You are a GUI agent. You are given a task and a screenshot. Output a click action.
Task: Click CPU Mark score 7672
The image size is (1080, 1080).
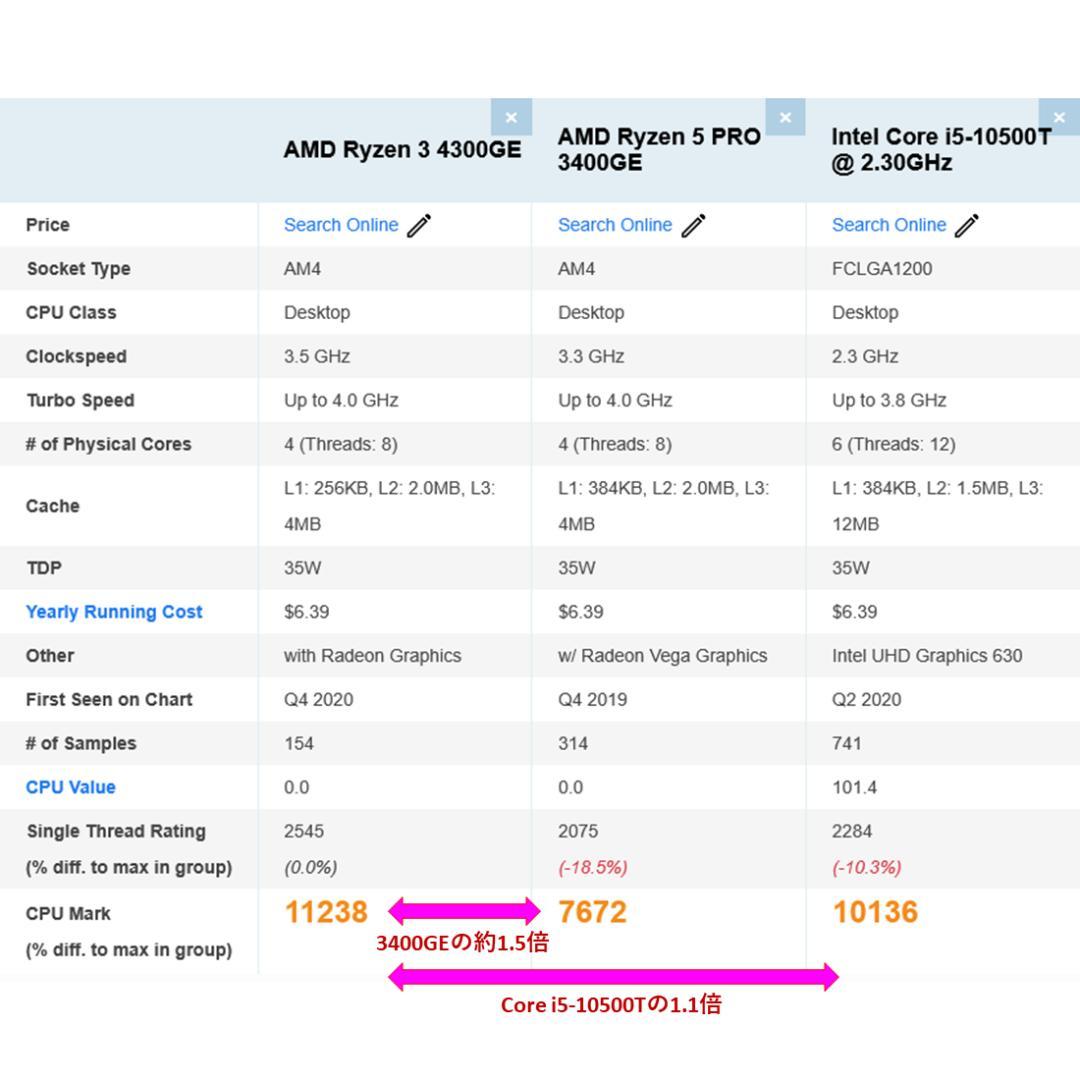(x=593, y=912)
